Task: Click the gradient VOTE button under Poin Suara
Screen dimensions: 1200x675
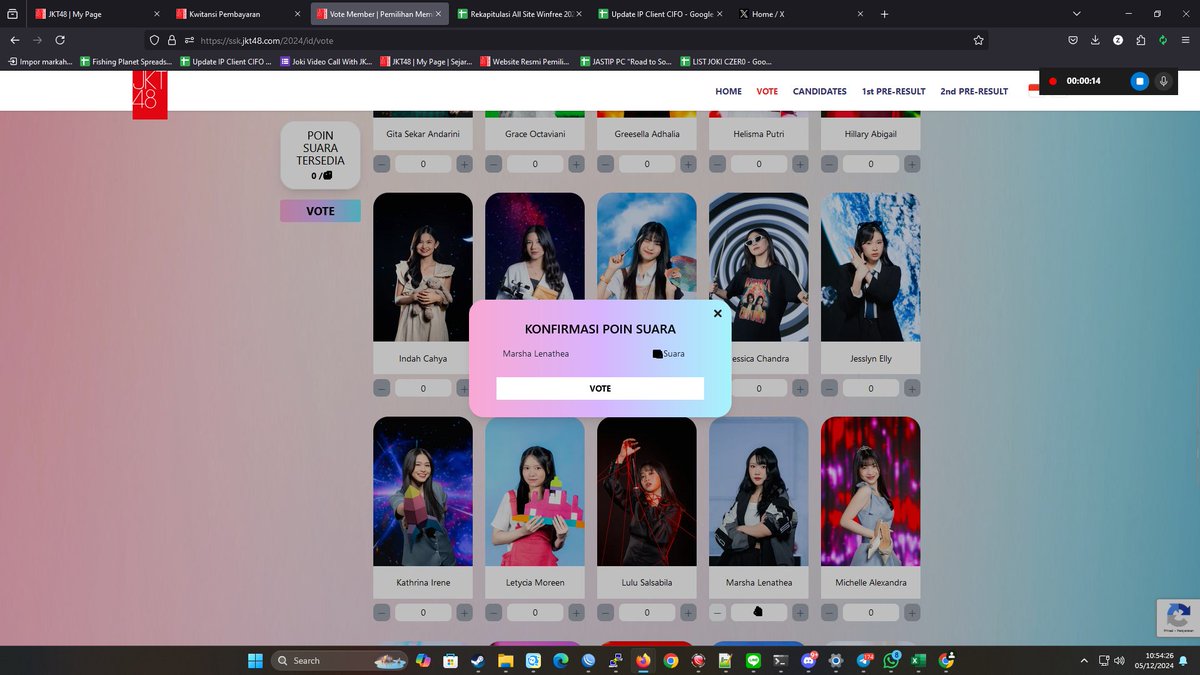Action: point(320,211)
